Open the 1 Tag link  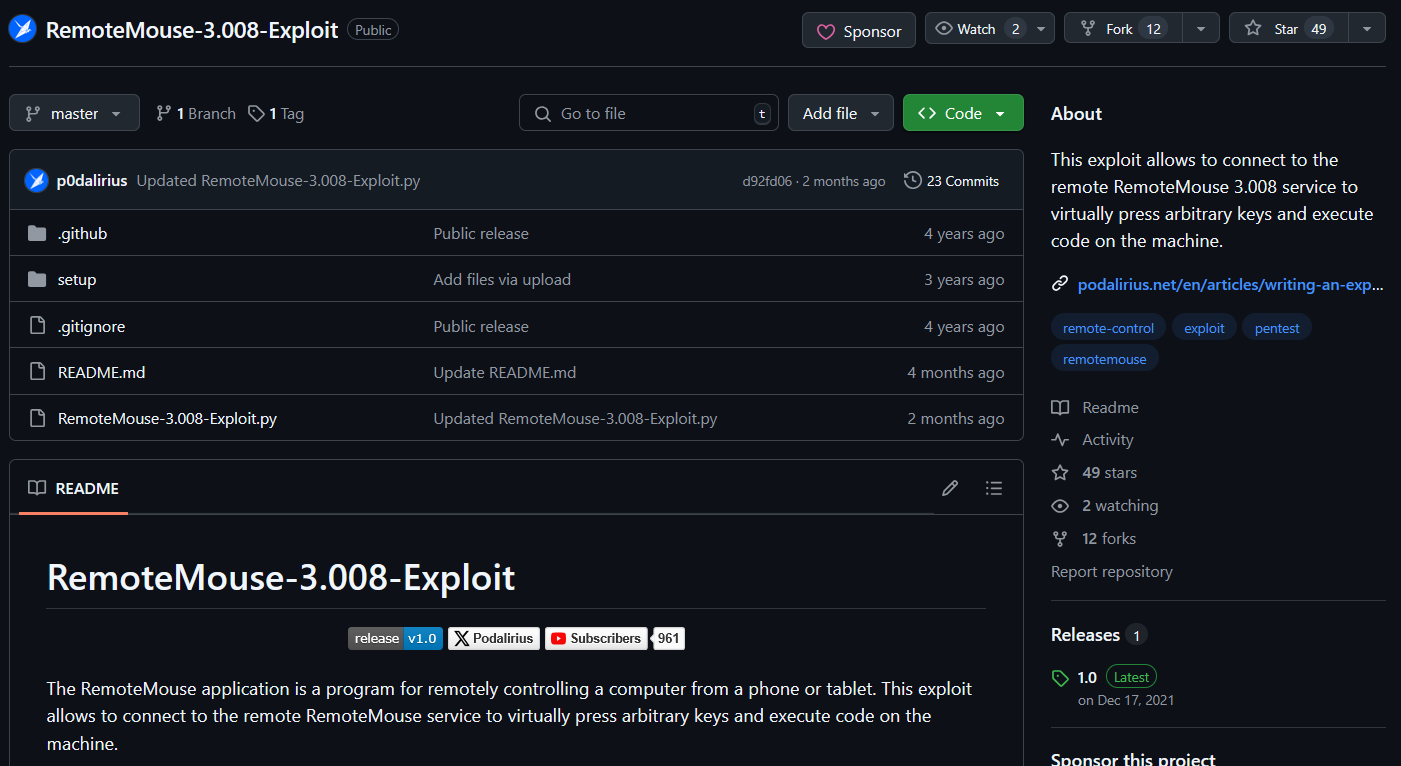pos(276,113)
